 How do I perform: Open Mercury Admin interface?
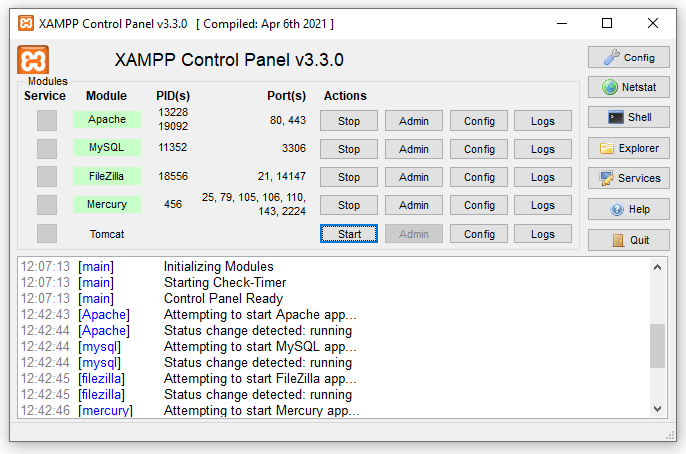pyautogui.click(x=414, y=205)
